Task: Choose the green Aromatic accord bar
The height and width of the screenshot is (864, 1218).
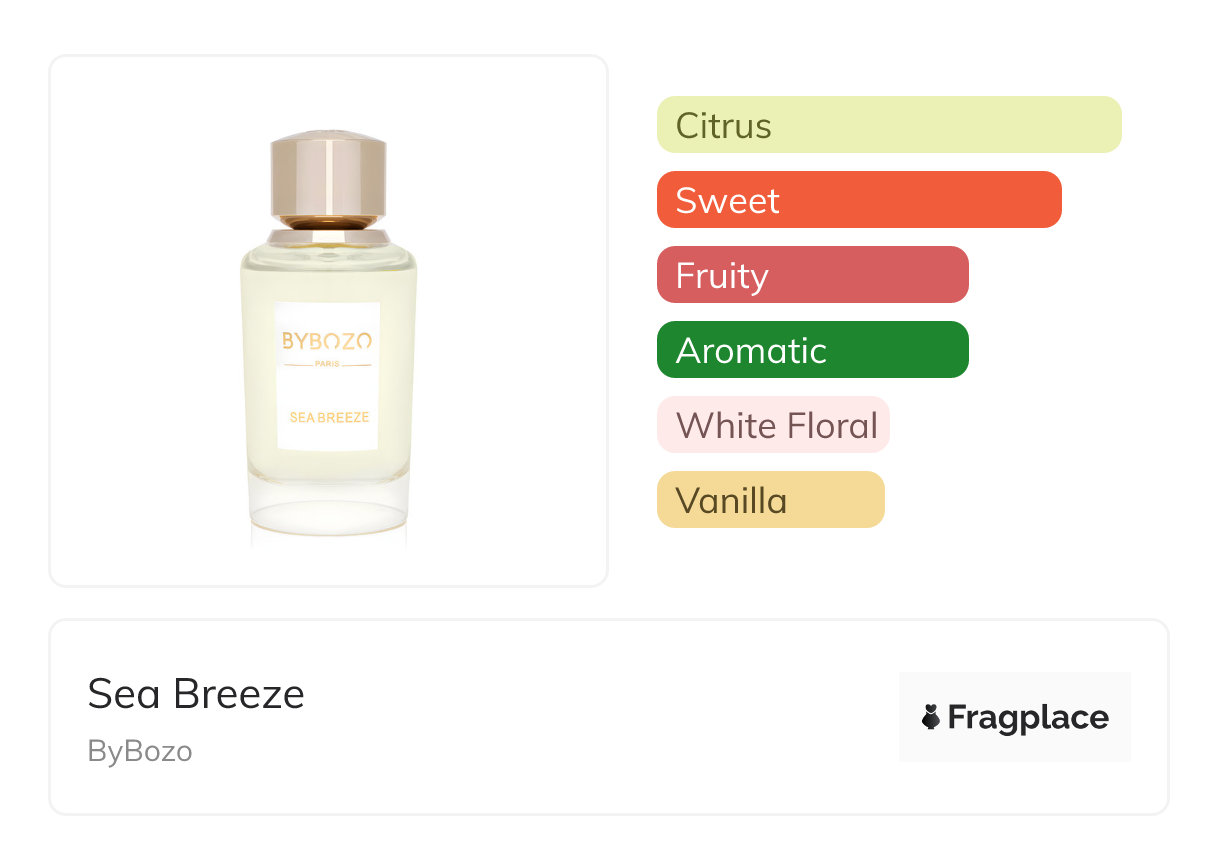Action: point(812,350)
